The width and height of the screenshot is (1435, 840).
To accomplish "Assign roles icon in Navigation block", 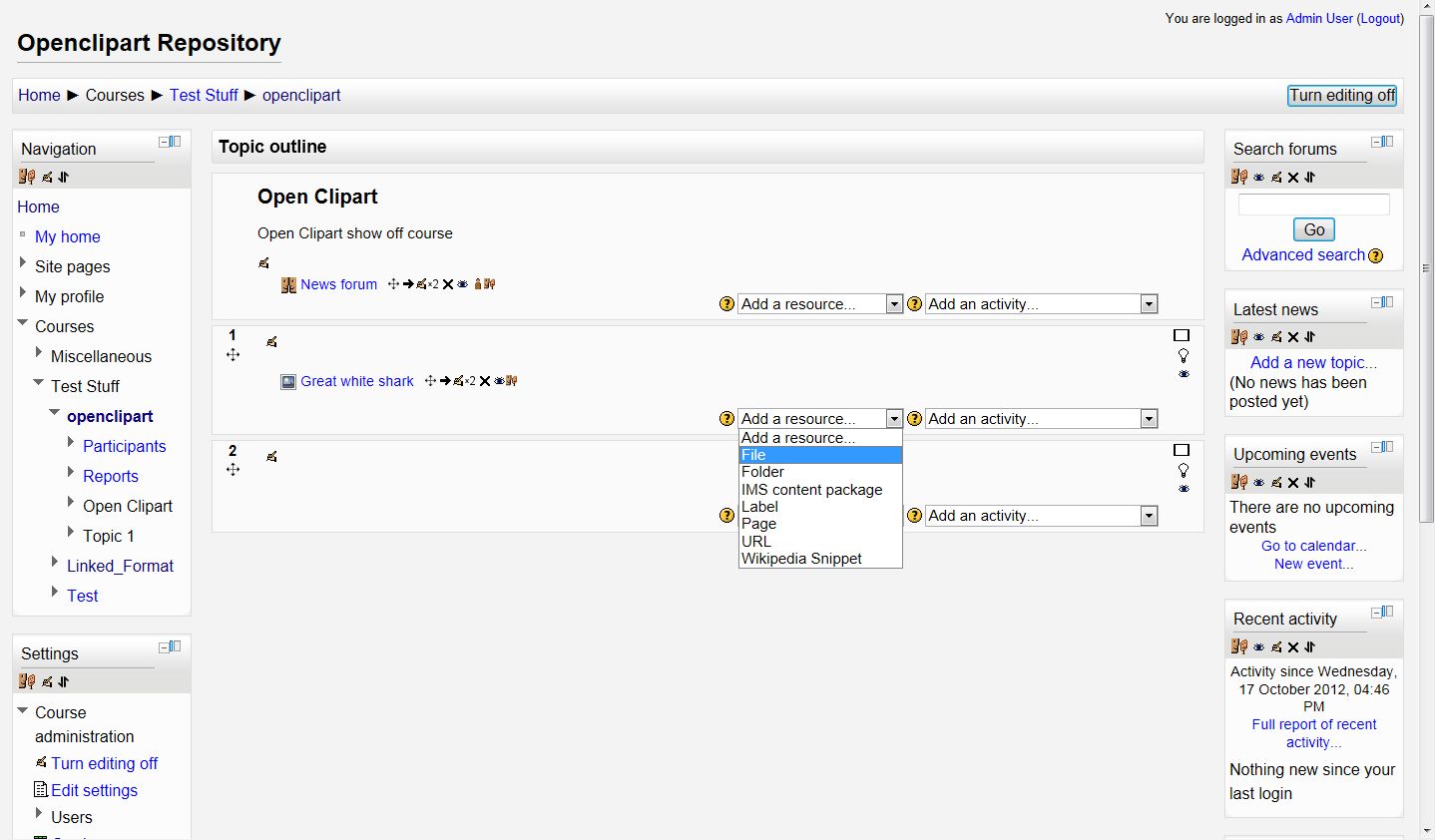I will pyautogui.click(x=28, y=177).
